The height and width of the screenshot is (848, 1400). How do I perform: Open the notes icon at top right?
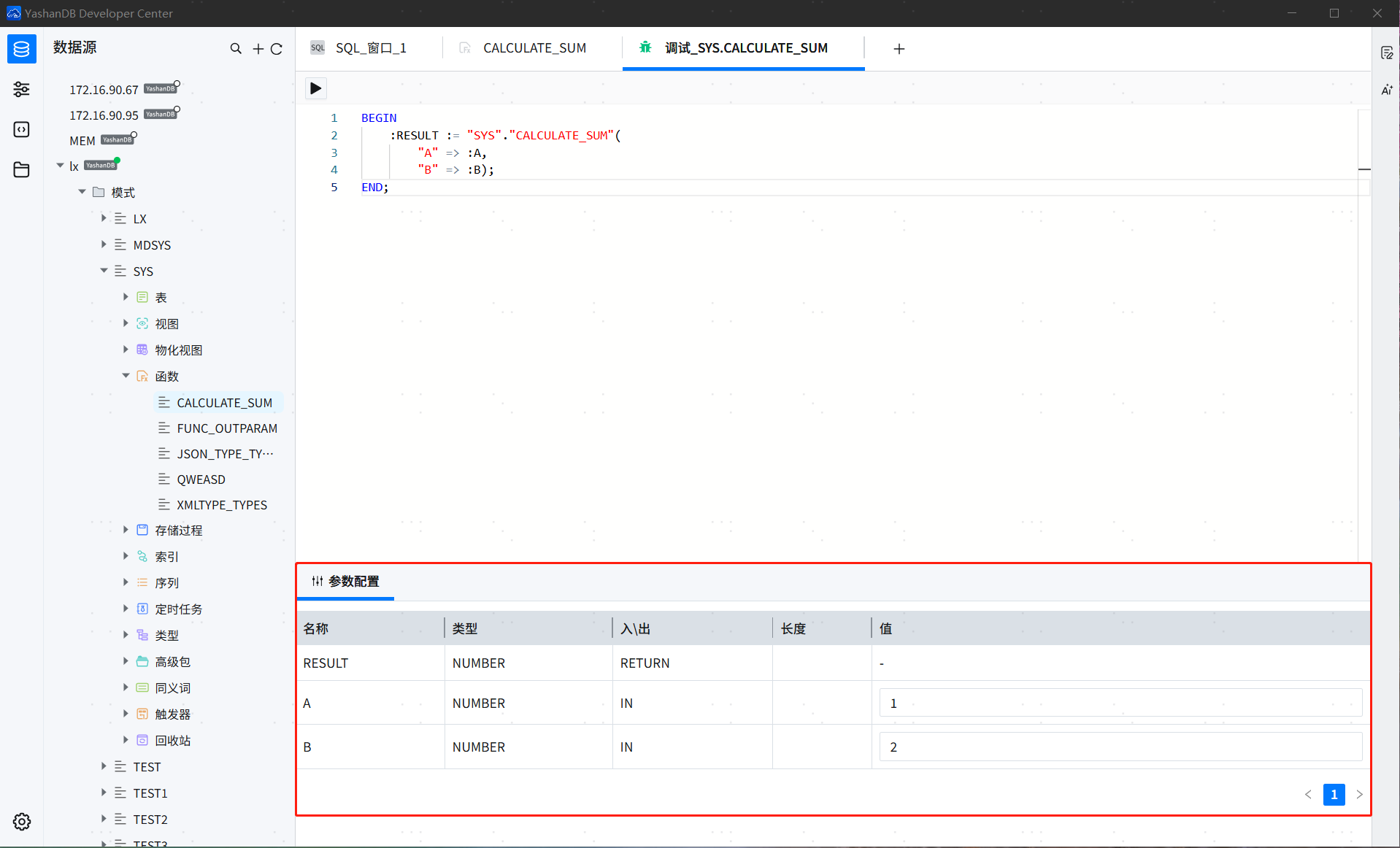click(1388, 52)
